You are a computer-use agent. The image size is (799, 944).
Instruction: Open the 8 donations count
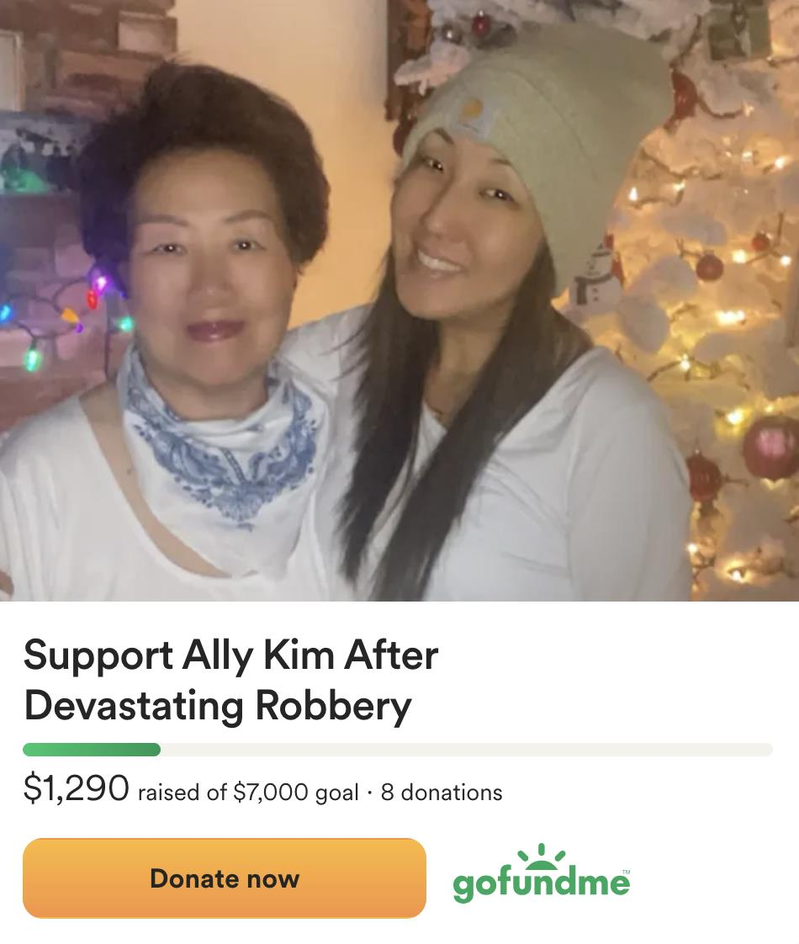tap(441, 792)
